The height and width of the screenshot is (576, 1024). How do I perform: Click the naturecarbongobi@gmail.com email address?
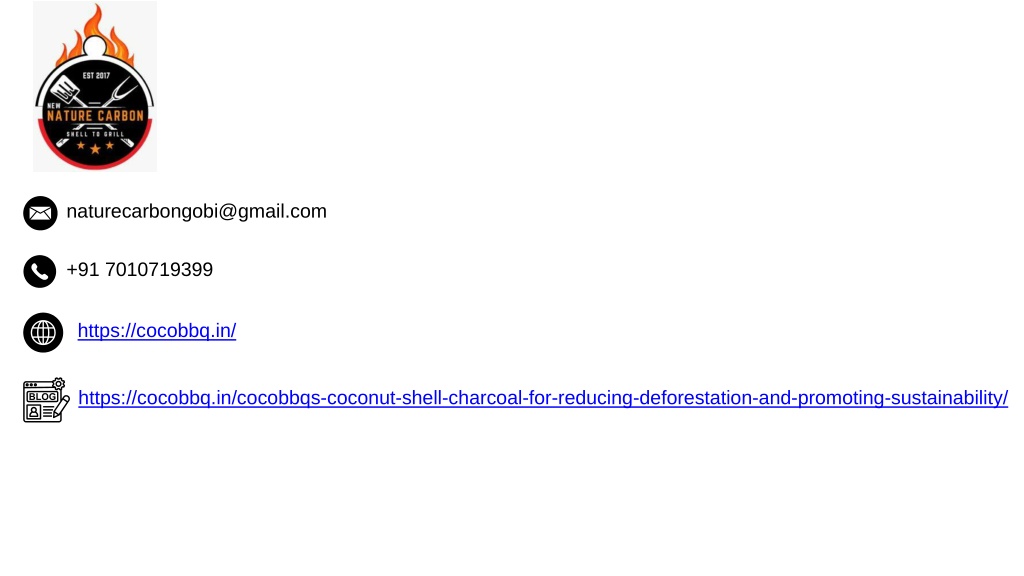coord(196,211)
